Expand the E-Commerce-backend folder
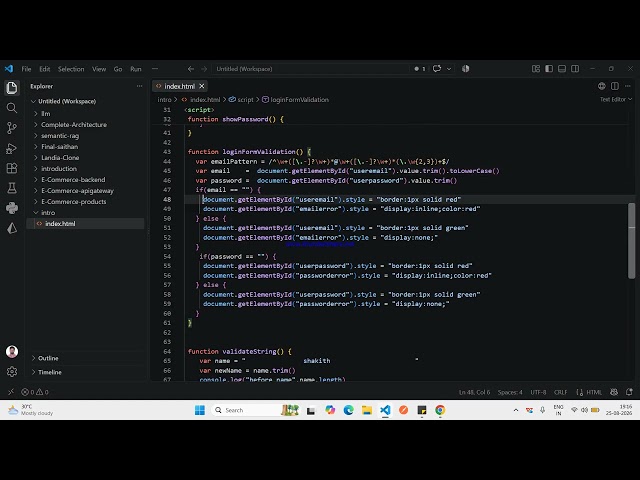 click(86, 180)
